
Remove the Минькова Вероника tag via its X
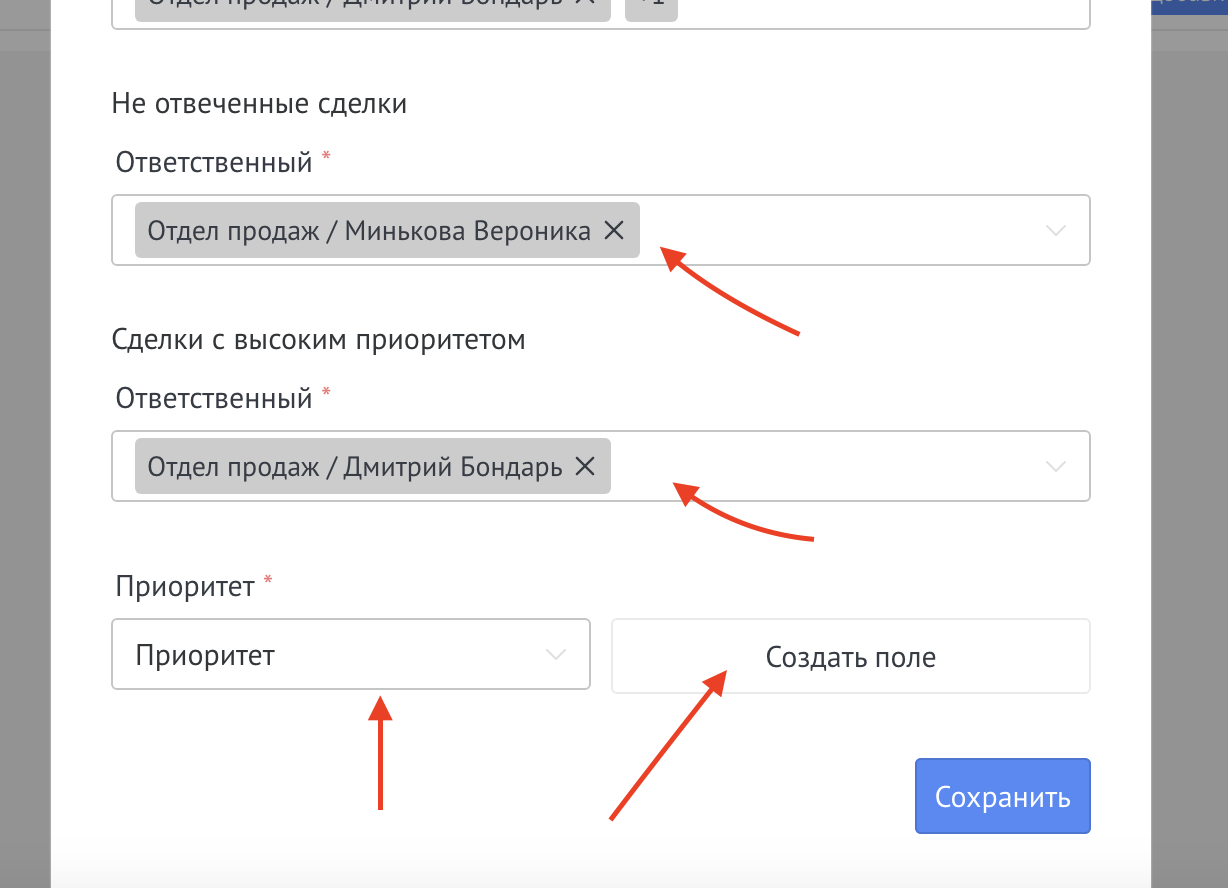tap(614, 231)
